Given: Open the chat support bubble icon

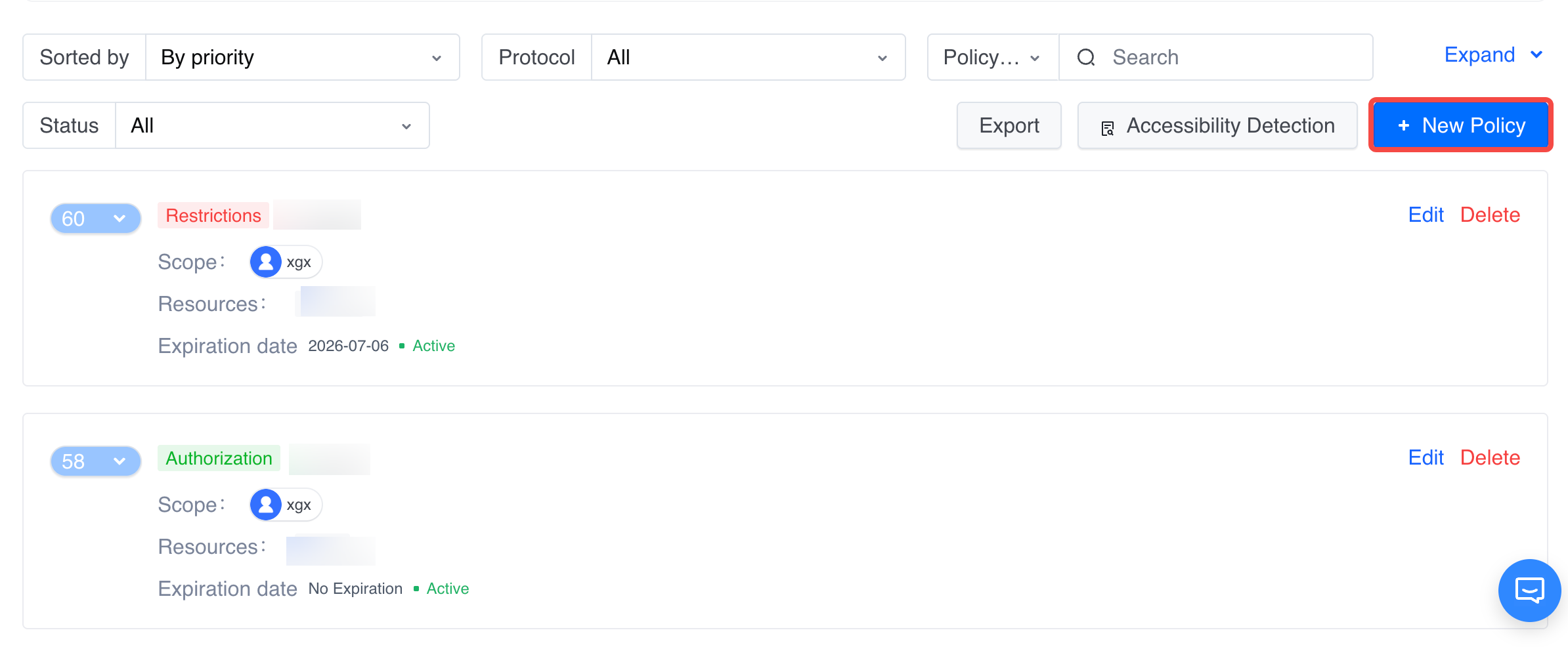Looking at the screenshot, I should coord(1529,590).
